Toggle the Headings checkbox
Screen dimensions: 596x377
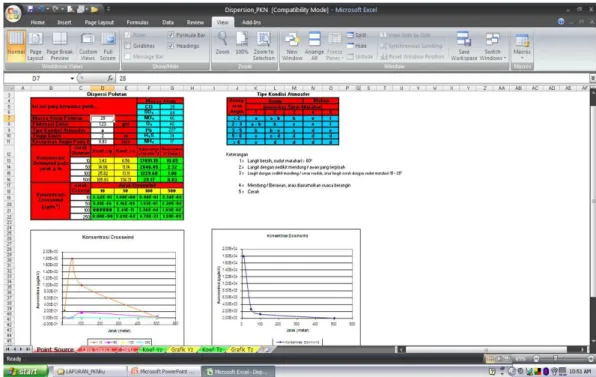pyautogui.click(x=171, y=46)
